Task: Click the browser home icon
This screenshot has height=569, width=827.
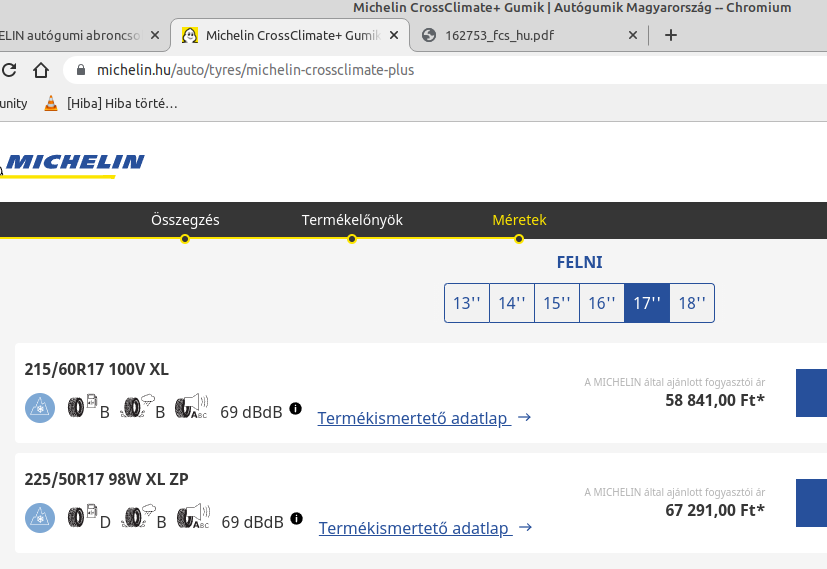Action: tap(41, 70)
